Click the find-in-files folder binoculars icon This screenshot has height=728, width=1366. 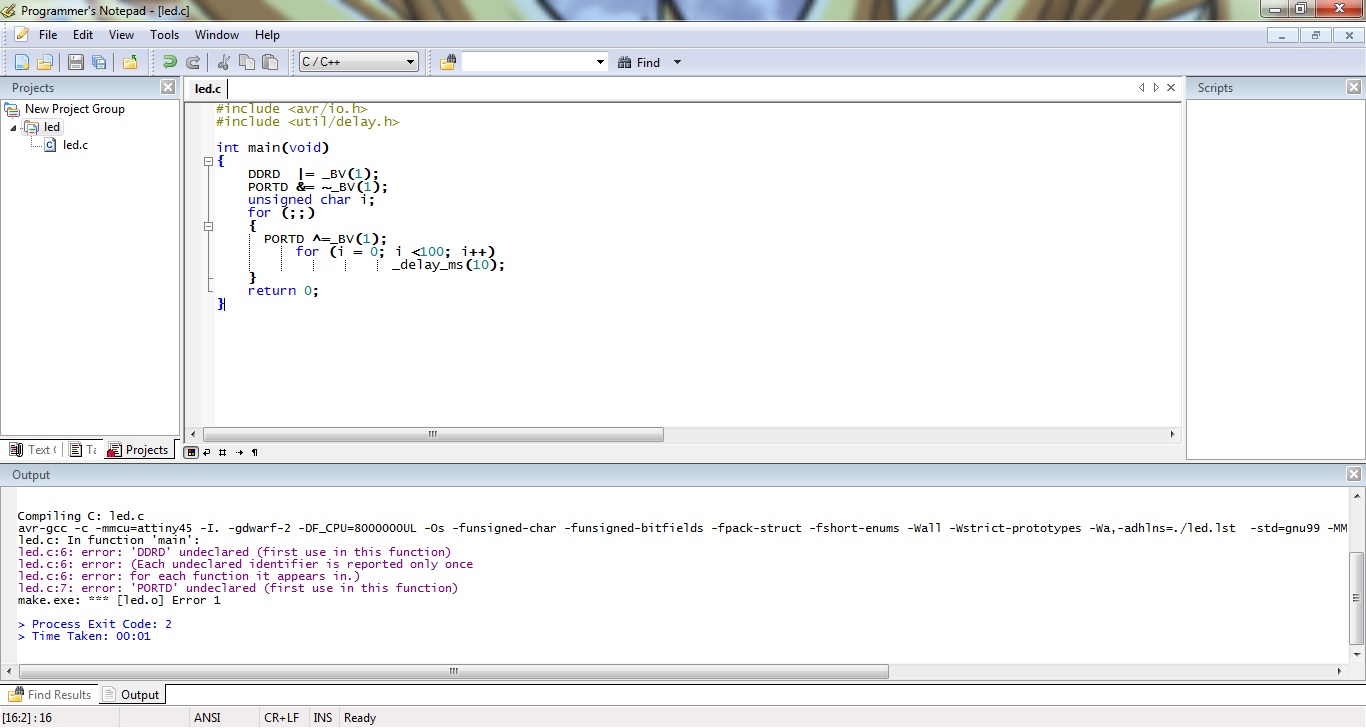448,62
